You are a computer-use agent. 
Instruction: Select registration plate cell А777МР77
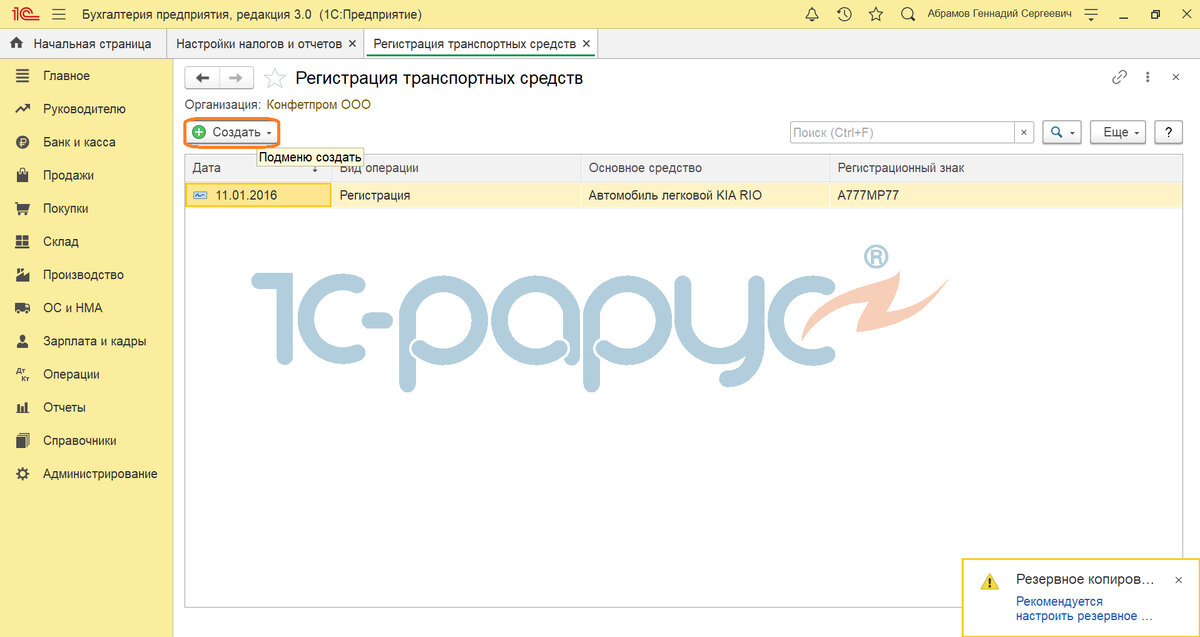point(1006,195)
